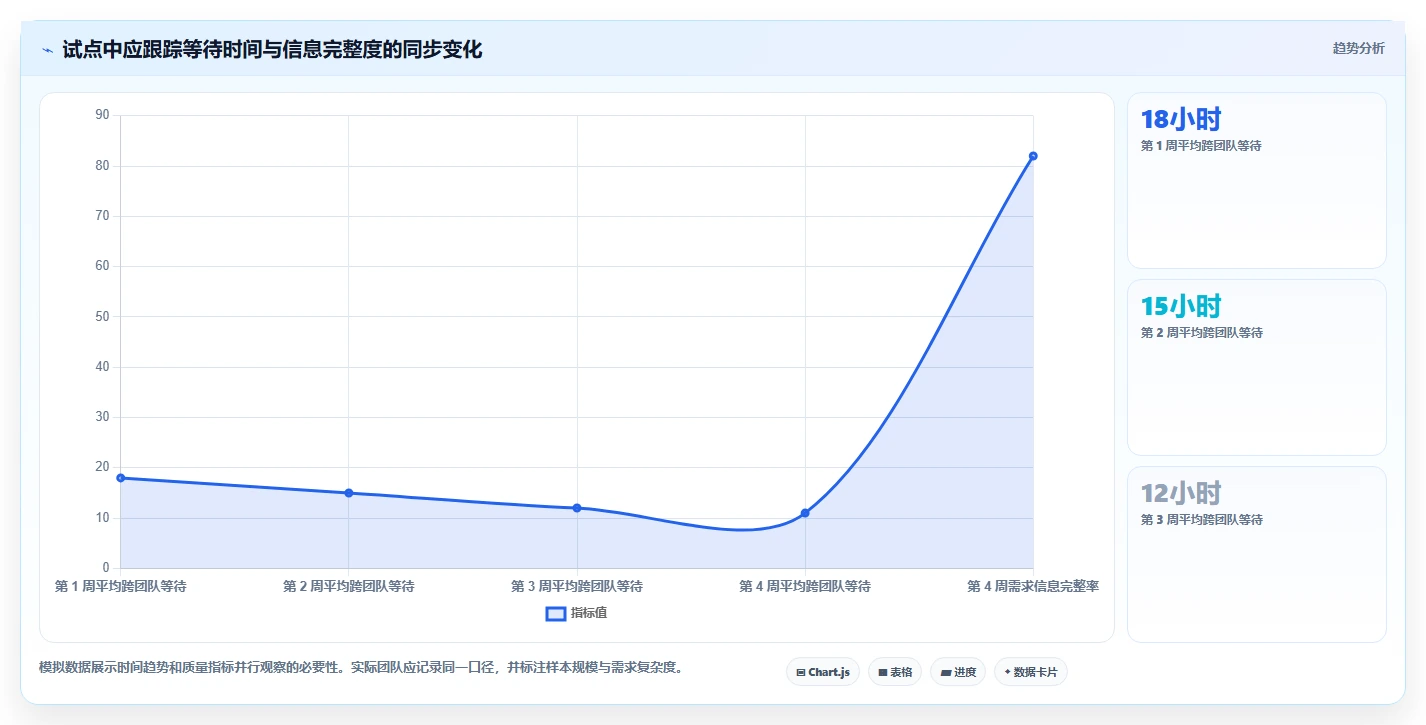Click y-axis tick label 50
The width and height of the screenshot is (1426, 725).
pos(102,316)
